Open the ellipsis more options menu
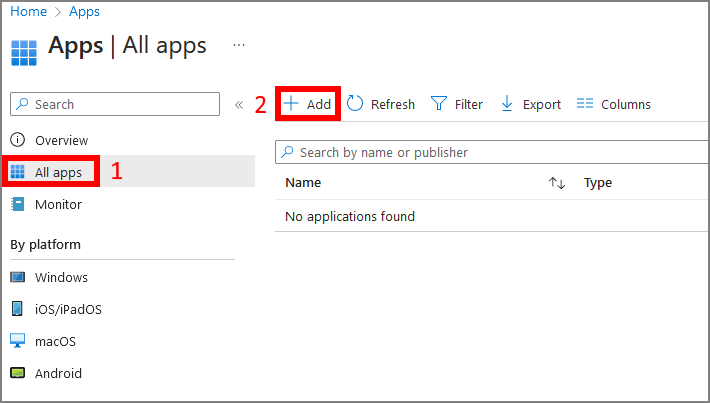 [x=238, y=45]
